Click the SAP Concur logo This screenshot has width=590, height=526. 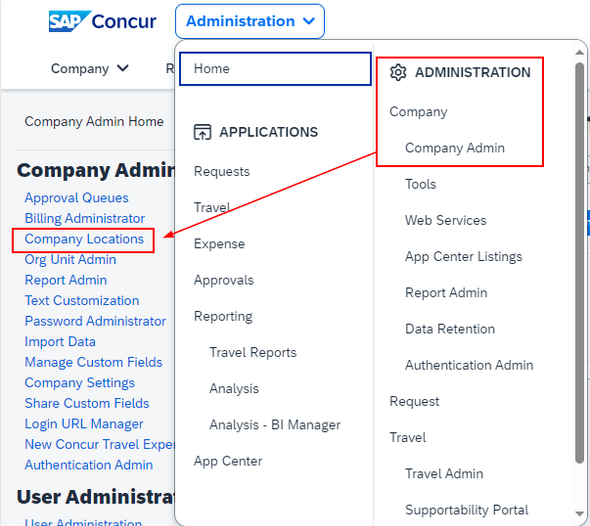click(102, 21)
